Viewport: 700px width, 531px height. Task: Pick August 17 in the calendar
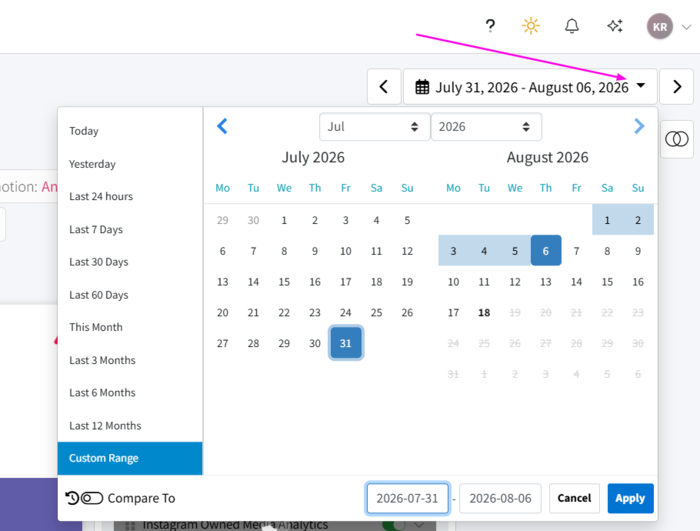453,312
